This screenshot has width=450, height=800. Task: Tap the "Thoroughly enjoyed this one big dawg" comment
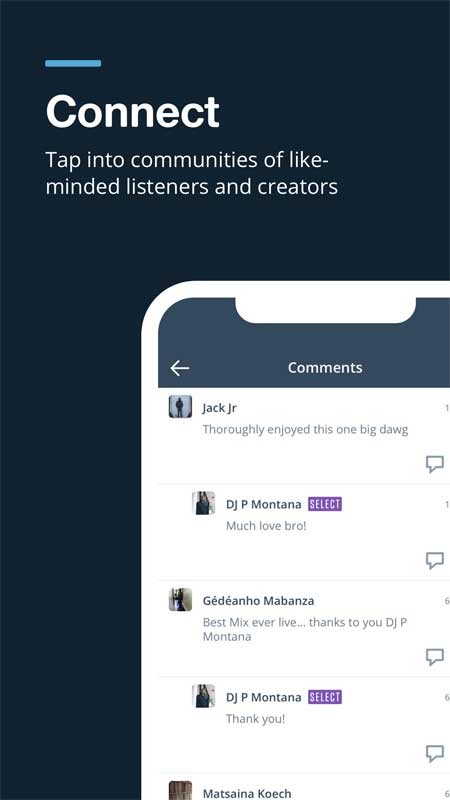(305, 430)
